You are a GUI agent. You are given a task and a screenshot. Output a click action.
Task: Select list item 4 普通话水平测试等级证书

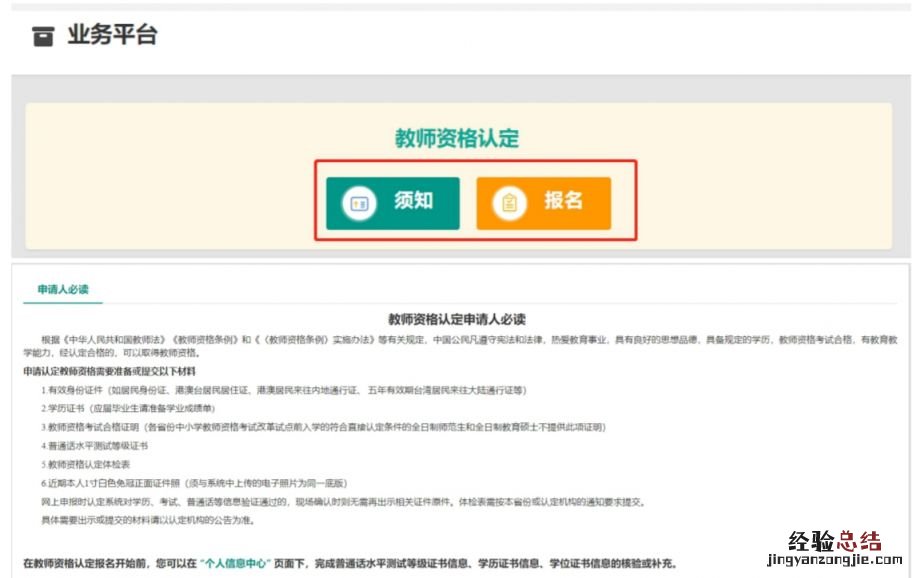95,446
